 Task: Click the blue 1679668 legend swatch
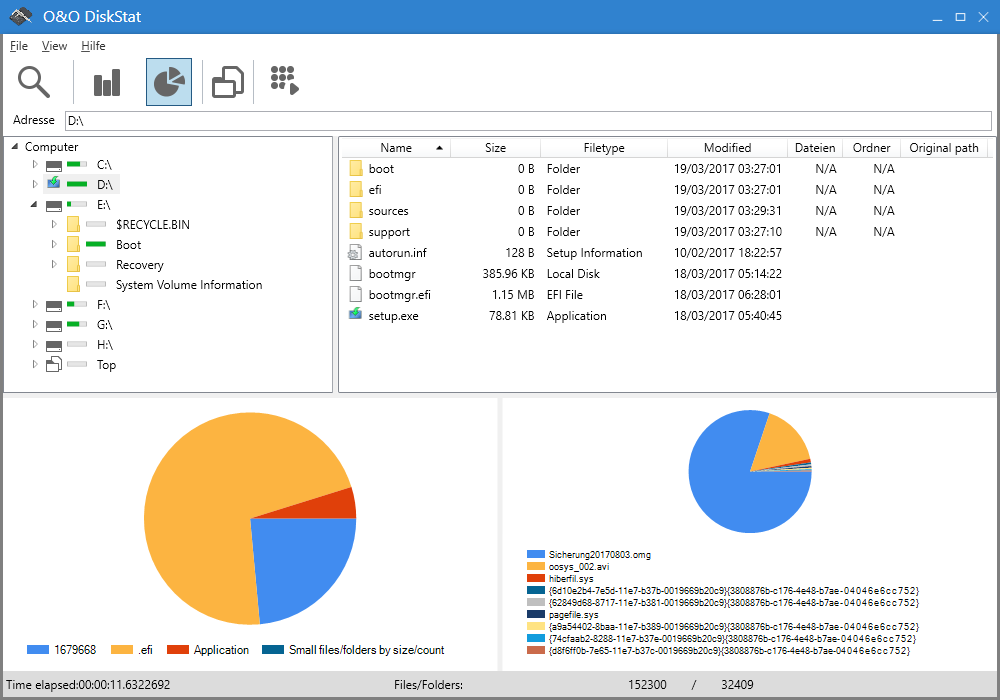(38, 650)
